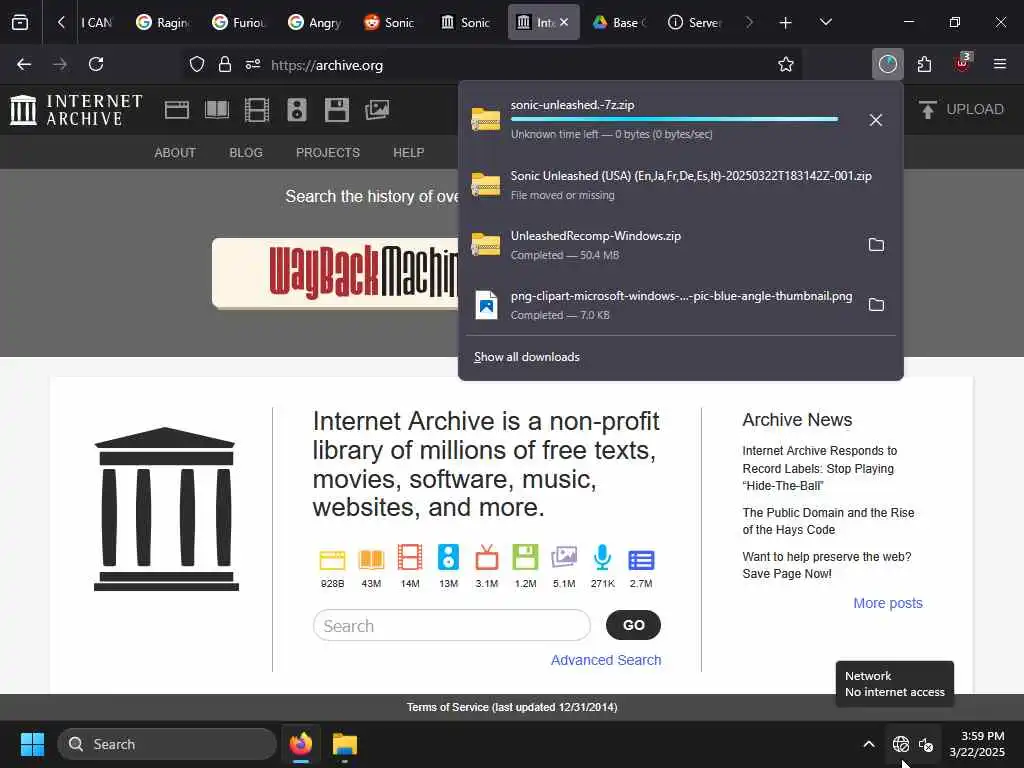Open the TV icon labeled 3.1M
Viewport: 1024px width, 768px height.
pyautogui.click(x=487, y=558)
